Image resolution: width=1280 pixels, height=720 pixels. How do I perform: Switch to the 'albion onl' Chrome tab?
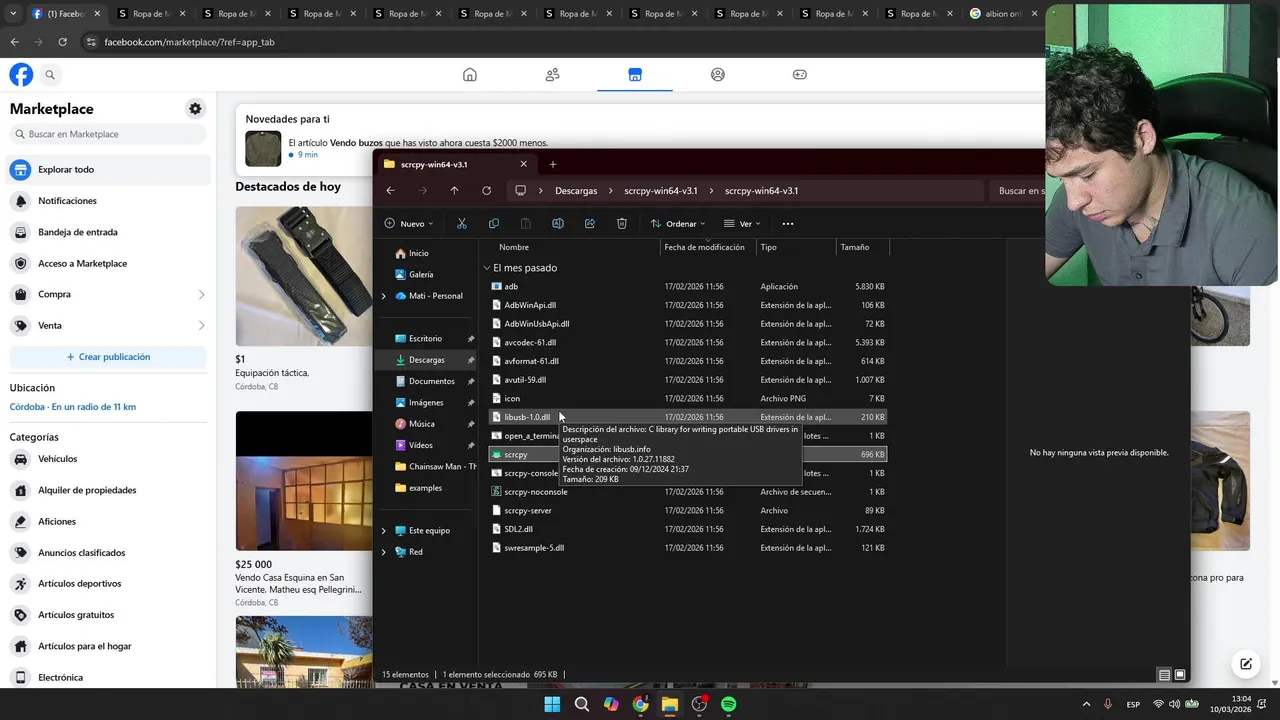[x=1003, y=14]
